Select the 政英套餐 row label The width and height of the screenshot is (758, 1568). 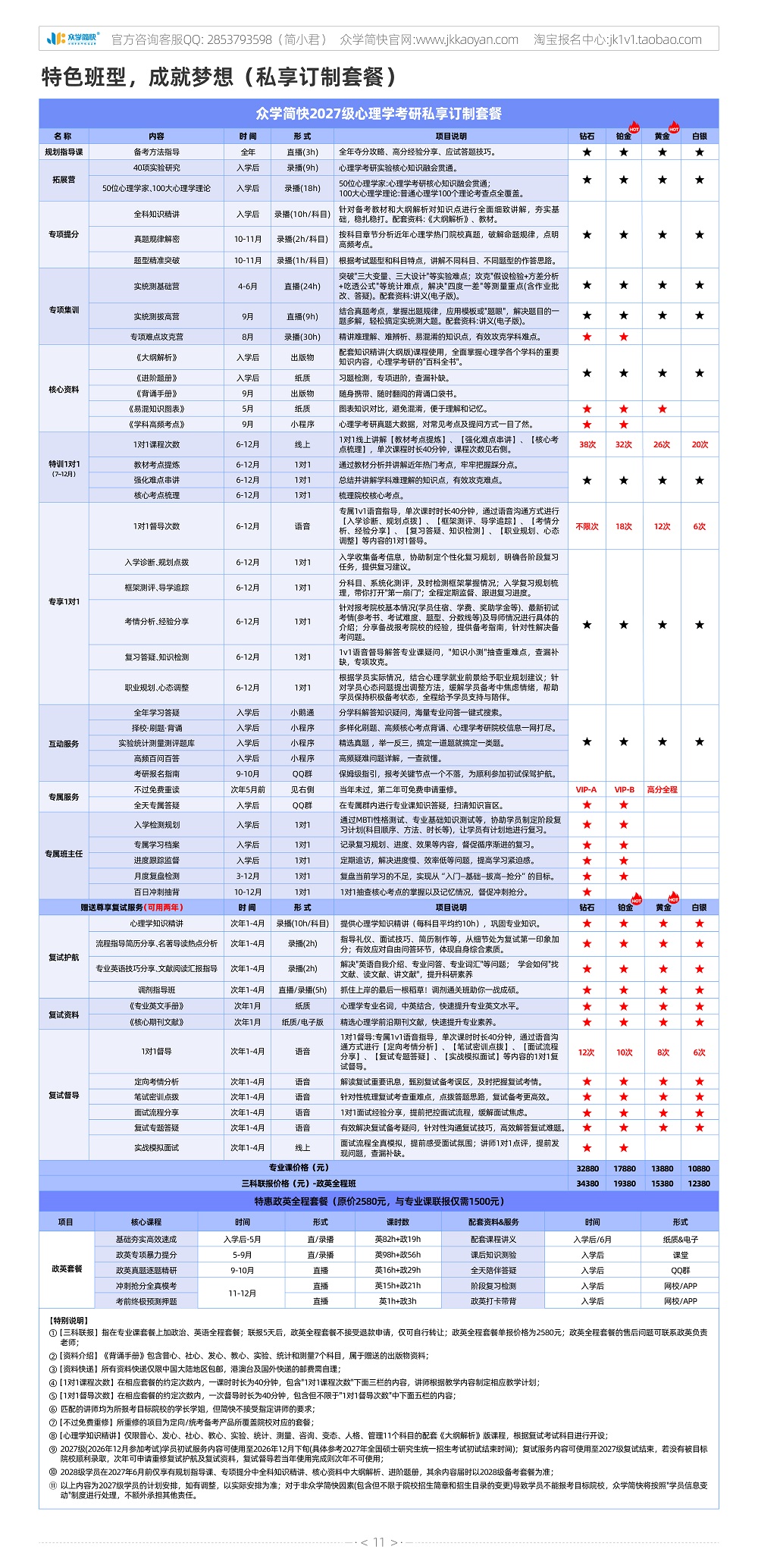(67, 1269)
